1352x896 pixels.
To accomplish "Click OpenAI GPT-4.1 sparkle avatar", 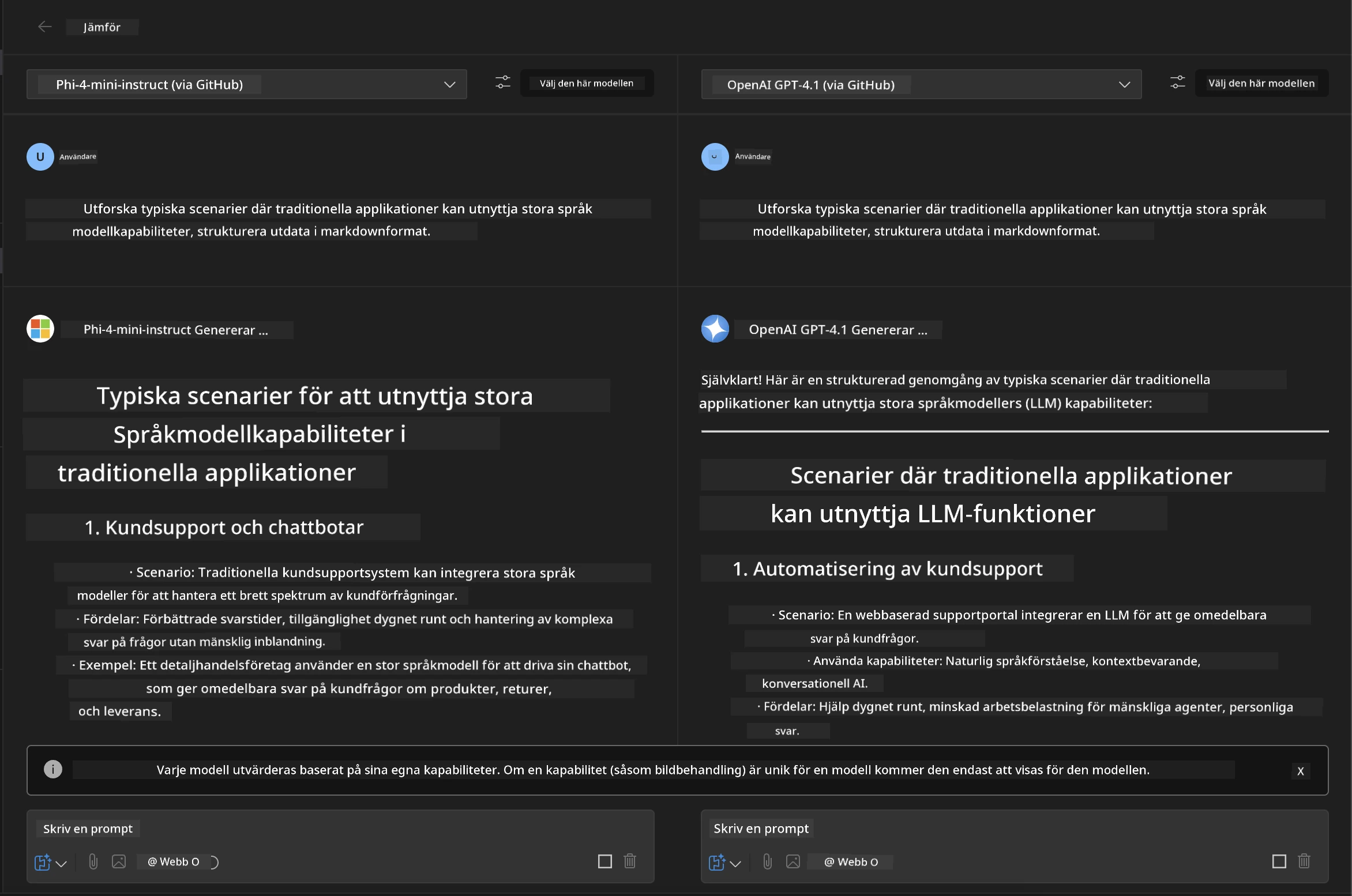I will [x=715, y=329].
